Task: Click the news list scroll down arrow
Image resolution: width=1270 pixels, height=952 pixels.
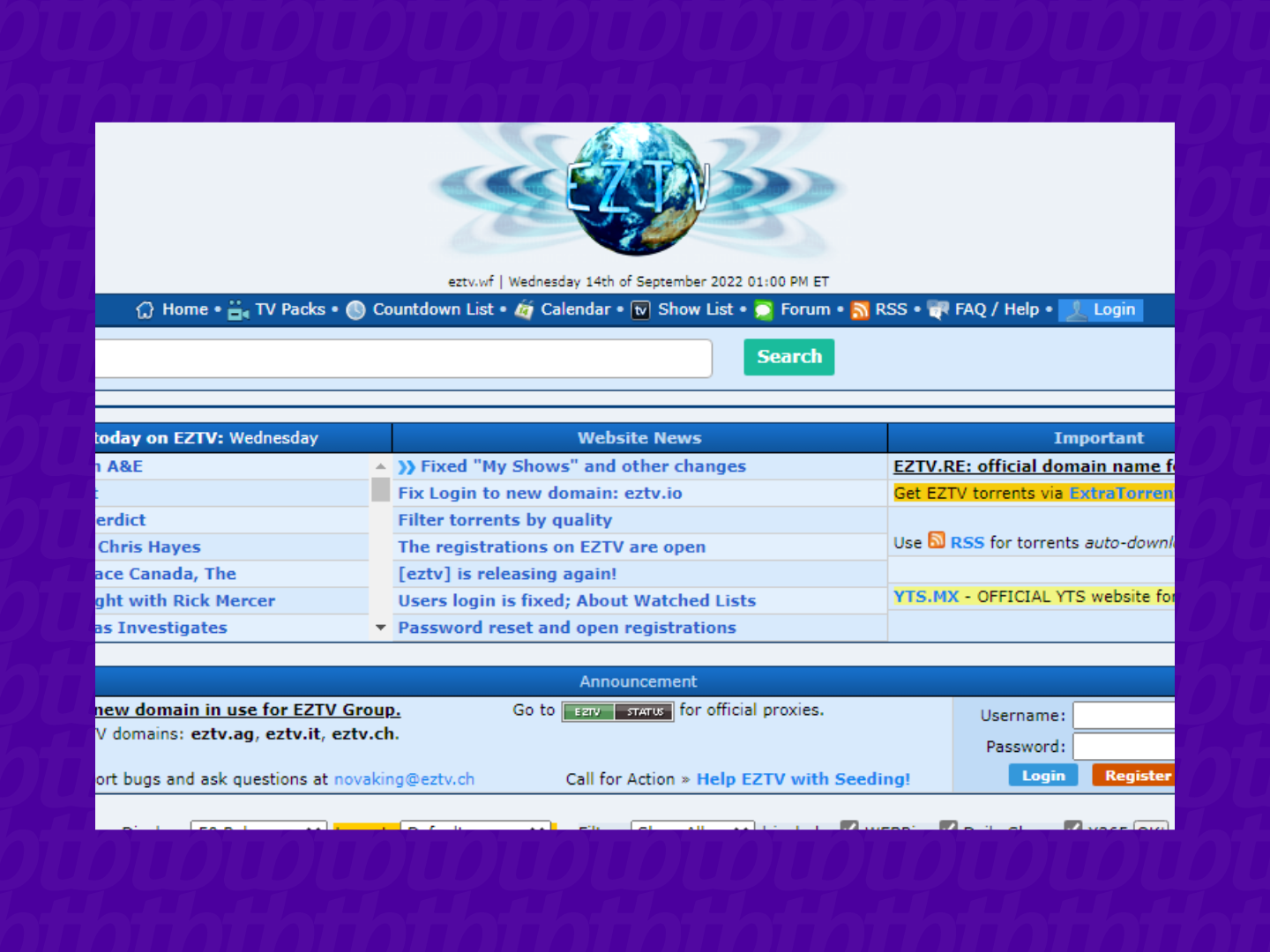Action: tap(380, 628)
